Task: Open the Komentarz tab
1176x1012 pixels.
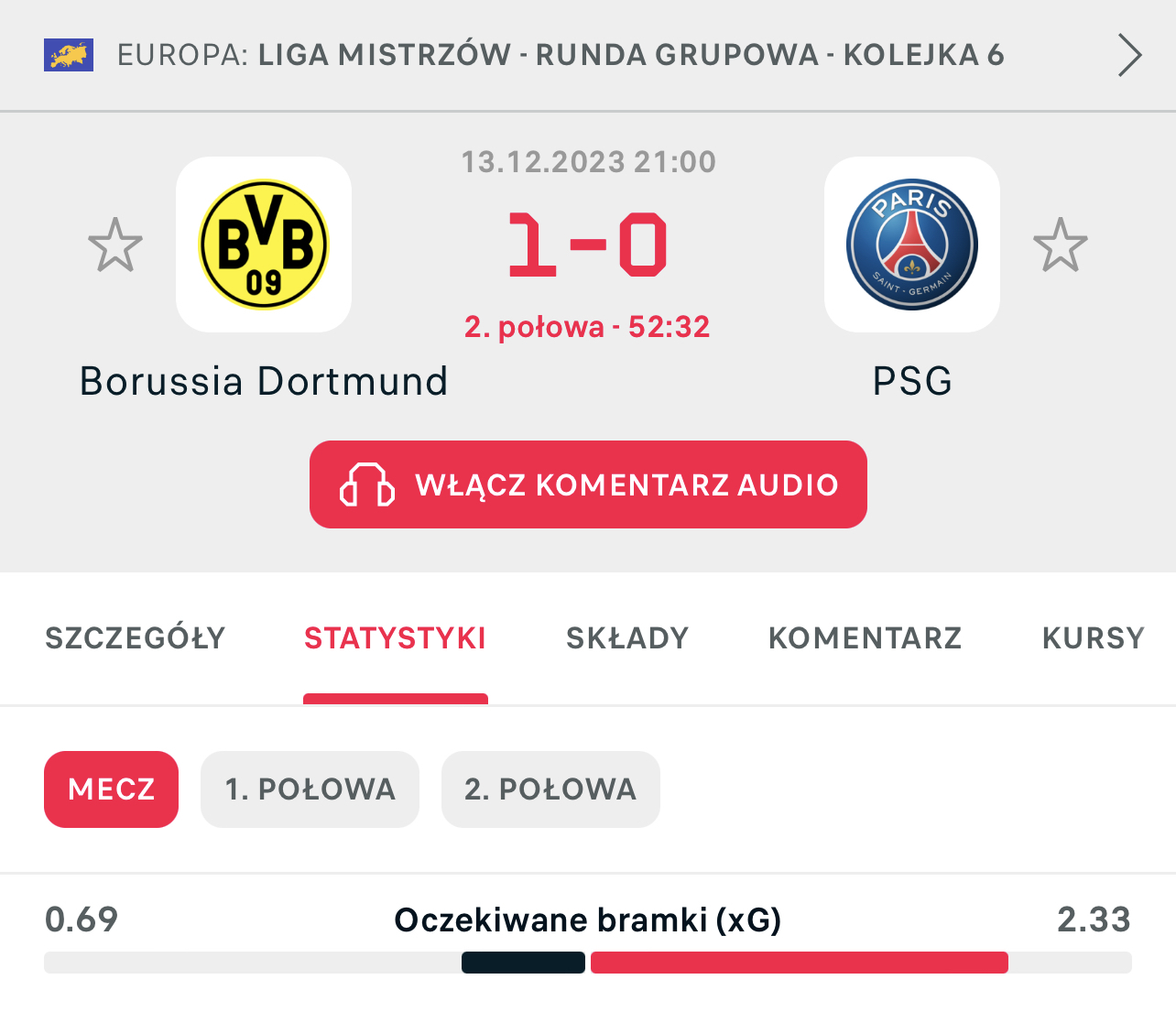Action: [865, 638]
